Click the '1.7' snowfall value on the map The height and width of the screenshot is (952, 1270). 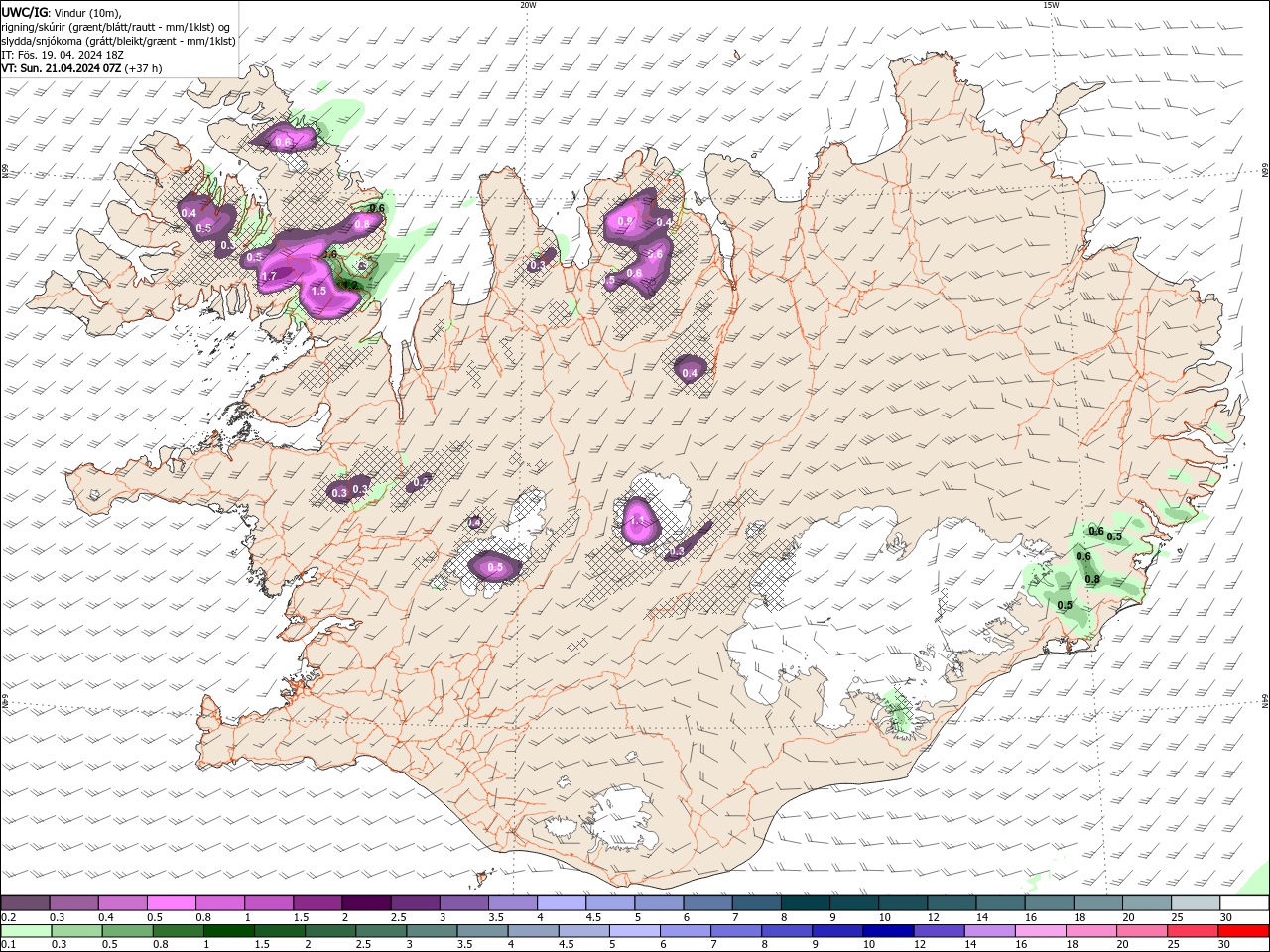tap(269, 276)
